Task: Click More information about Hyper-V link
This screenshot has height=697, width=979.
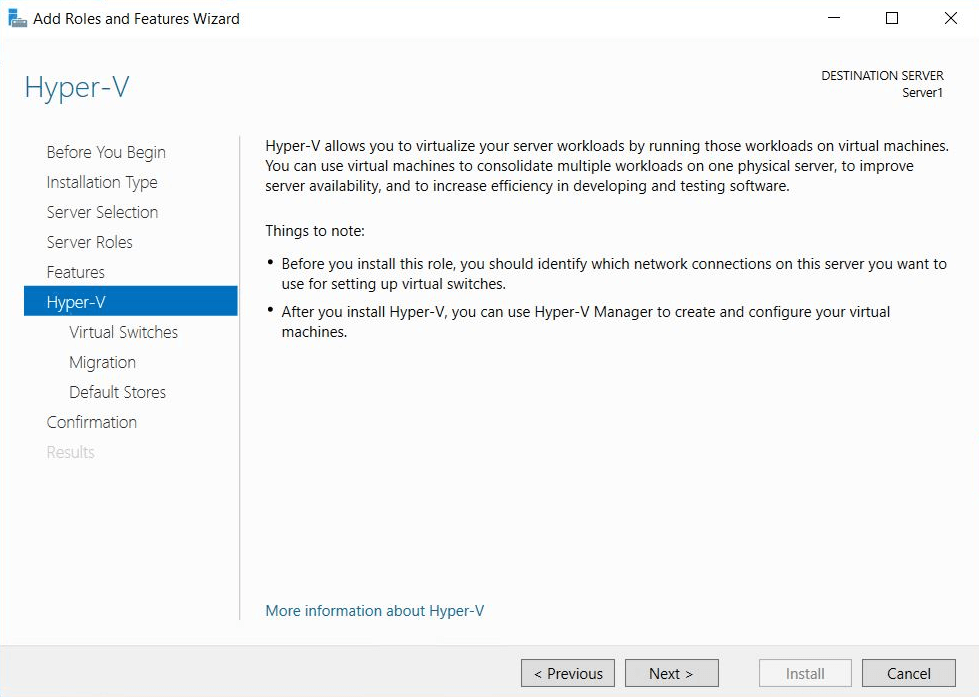Action: click(374, 610)
